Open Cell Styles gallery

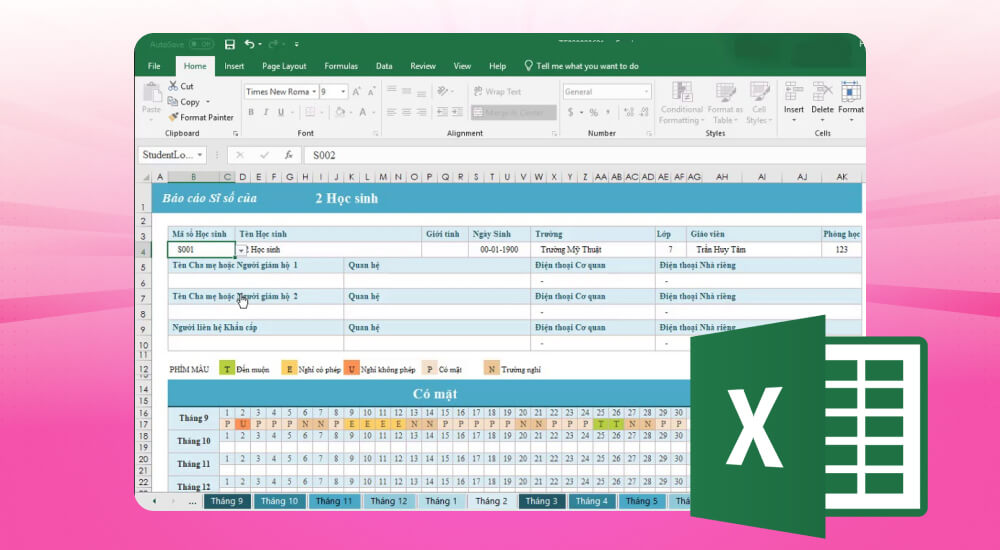tap(759, 103)
